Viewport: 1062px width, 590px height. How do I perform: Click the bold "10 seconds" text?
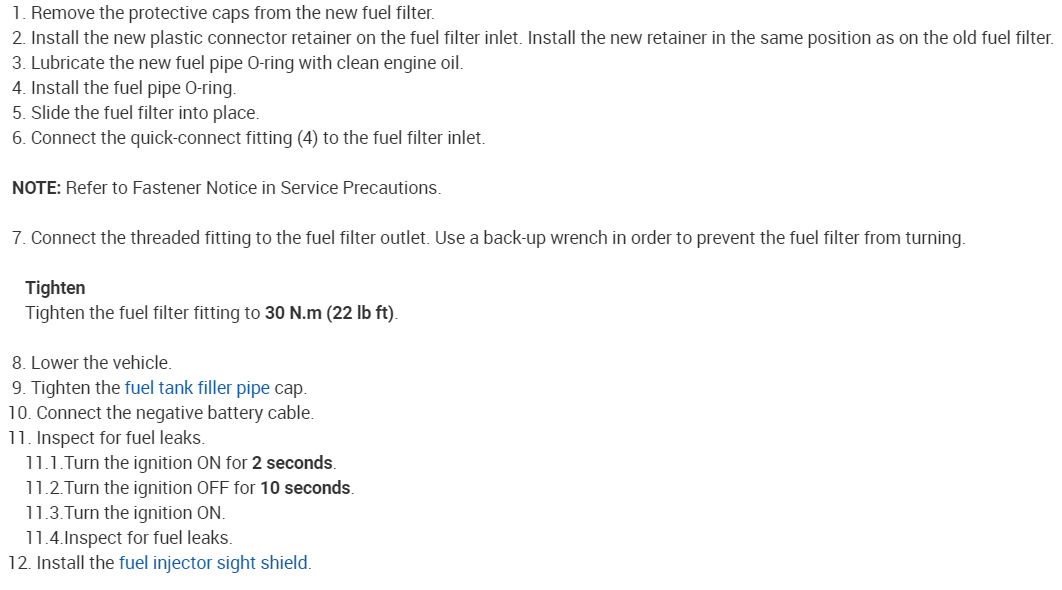(305, 488)
